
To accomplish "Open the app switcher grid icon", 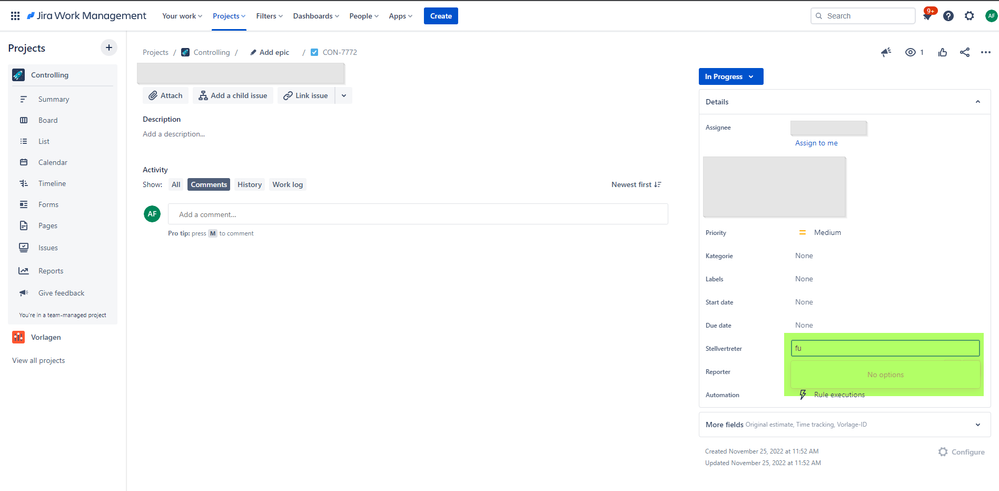I will click(x=15, y=16).
